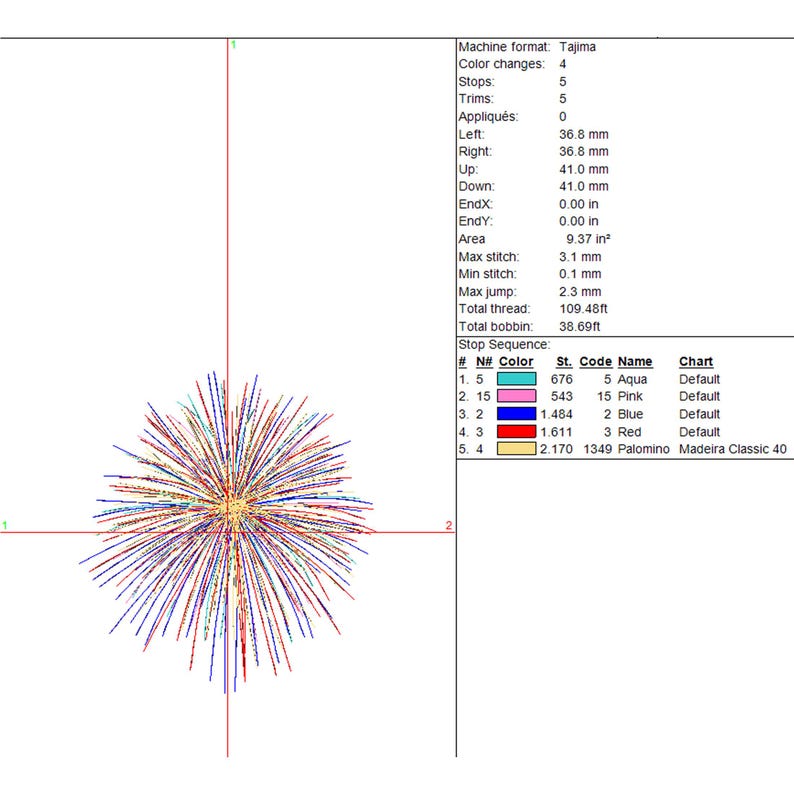Click the 'Code' column header

click(596, 362)
